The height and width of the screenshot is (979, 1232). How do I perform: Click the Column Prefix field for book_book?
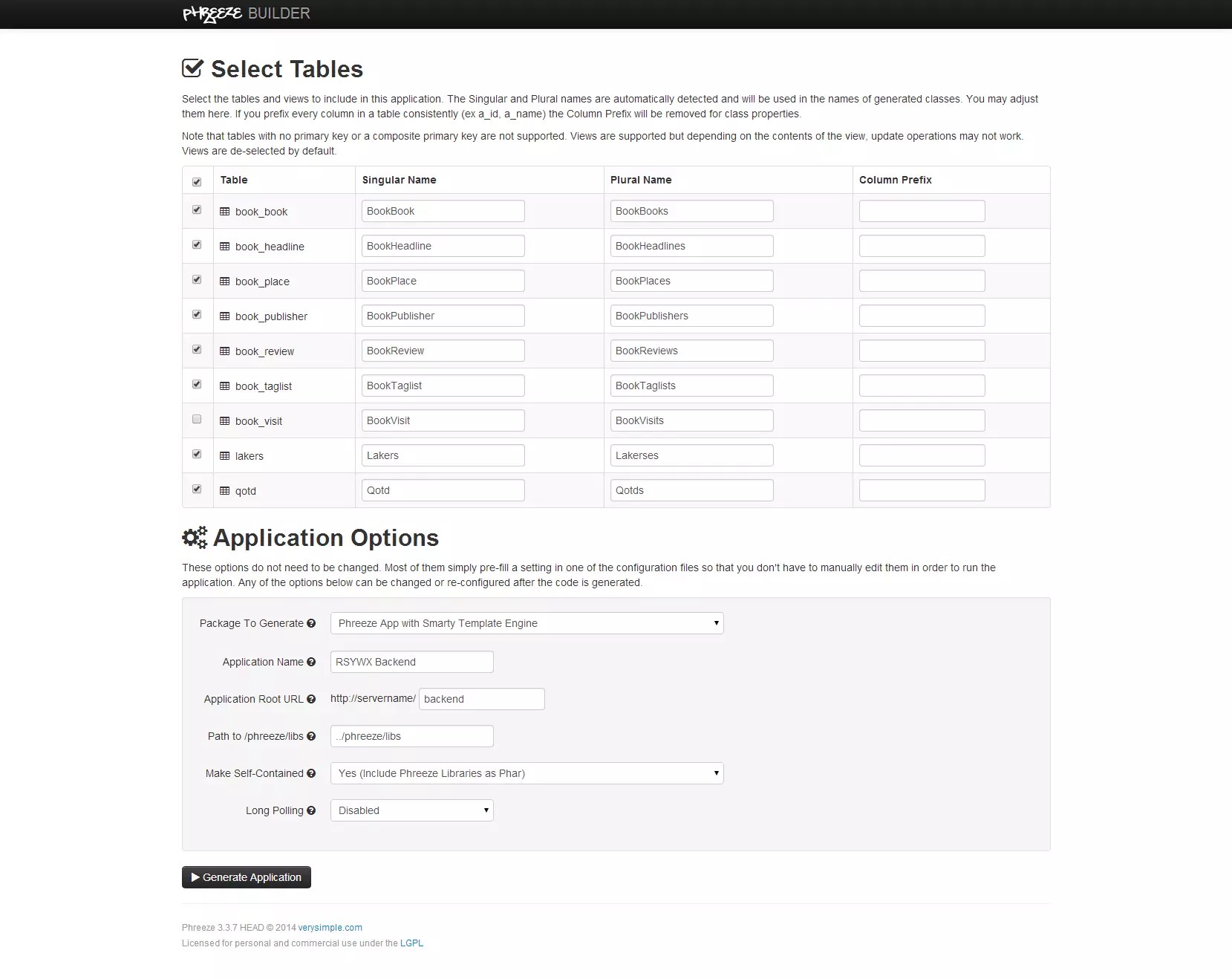922,211
